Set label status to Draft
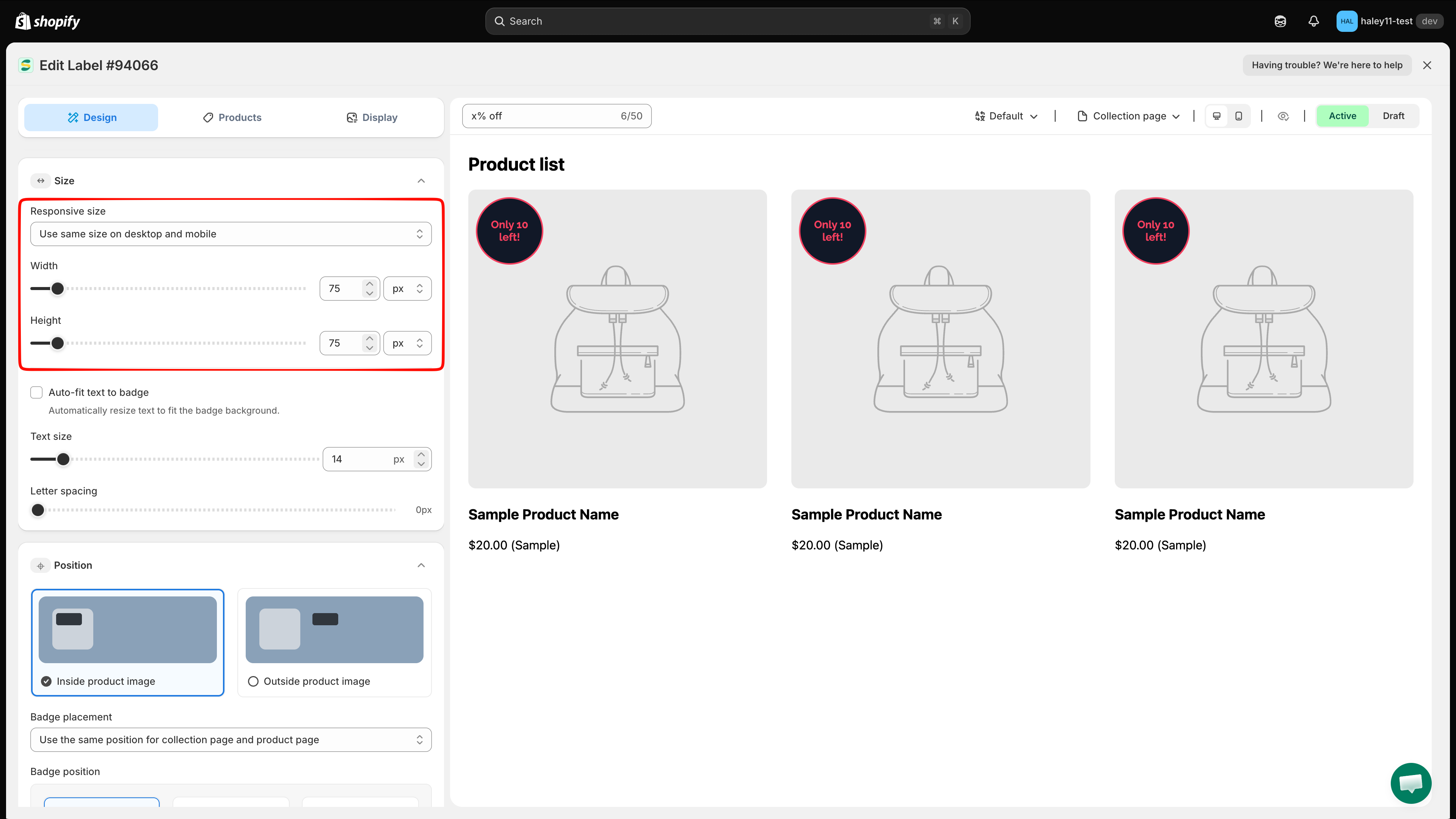The height and width of the screenshot is (819, 1456). pos(1393,116)
